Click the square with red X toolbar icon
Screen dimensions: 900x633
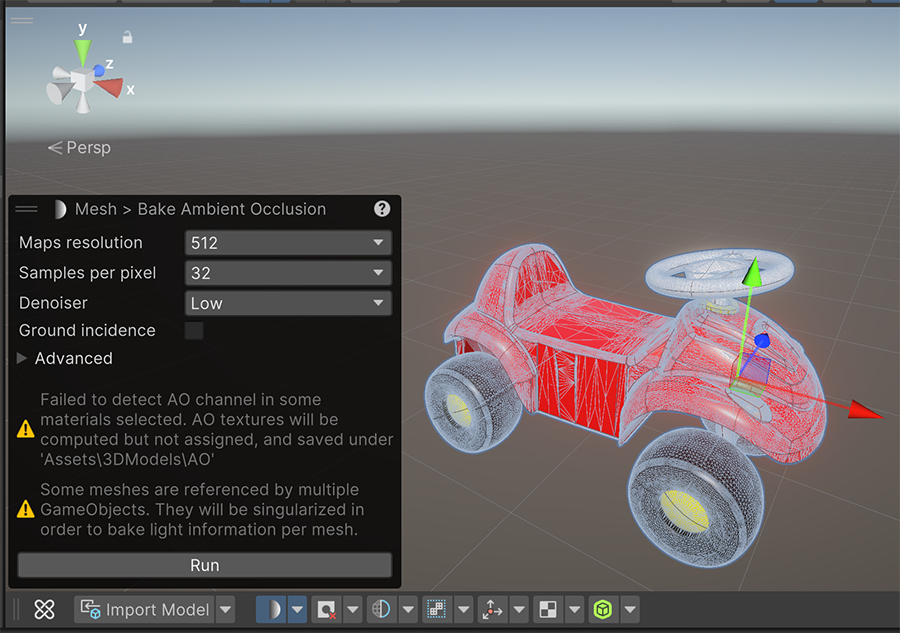[325, 609]
